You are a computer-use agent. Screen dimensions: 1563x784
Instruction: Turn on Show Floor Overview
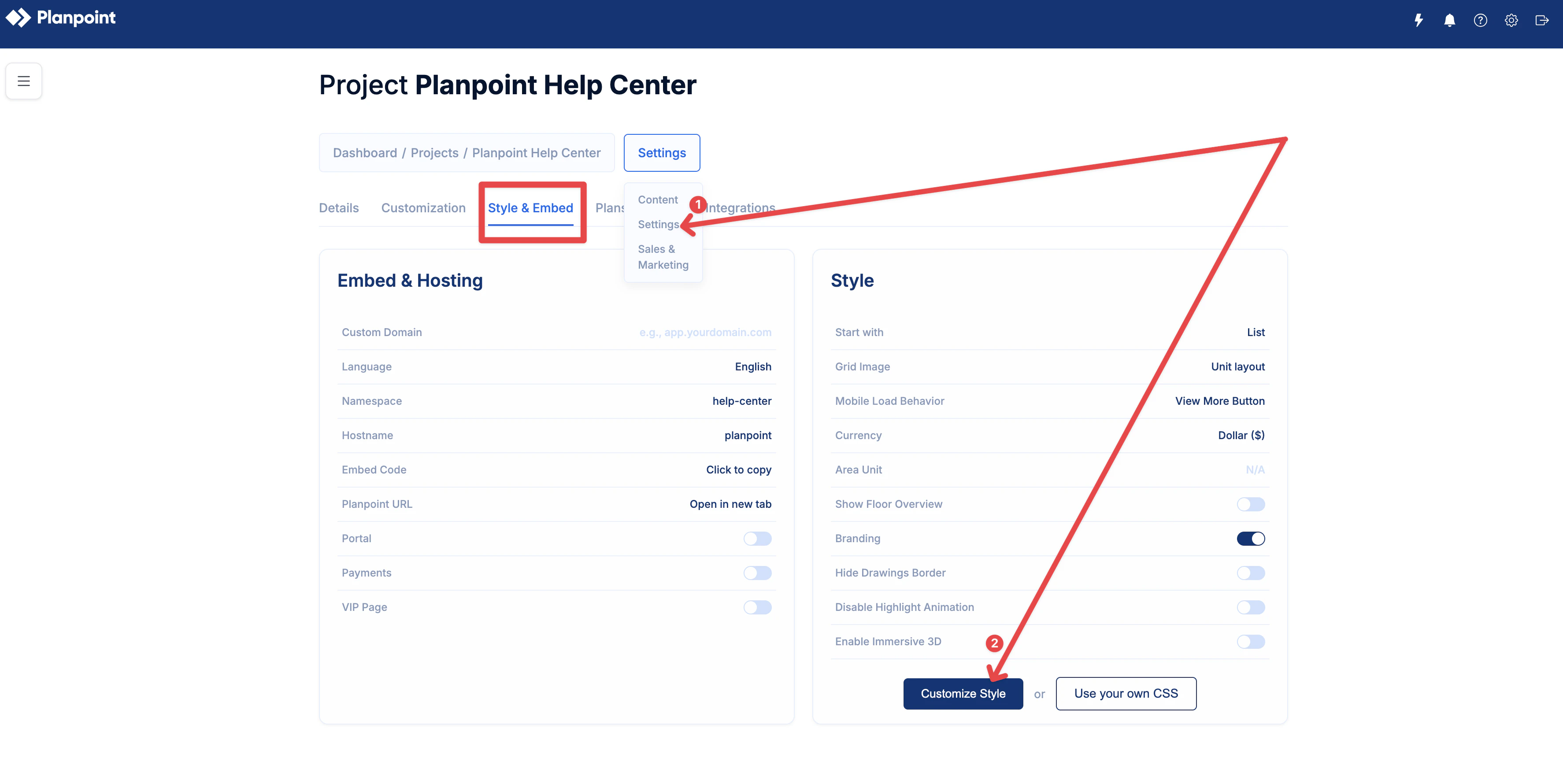1251,503
